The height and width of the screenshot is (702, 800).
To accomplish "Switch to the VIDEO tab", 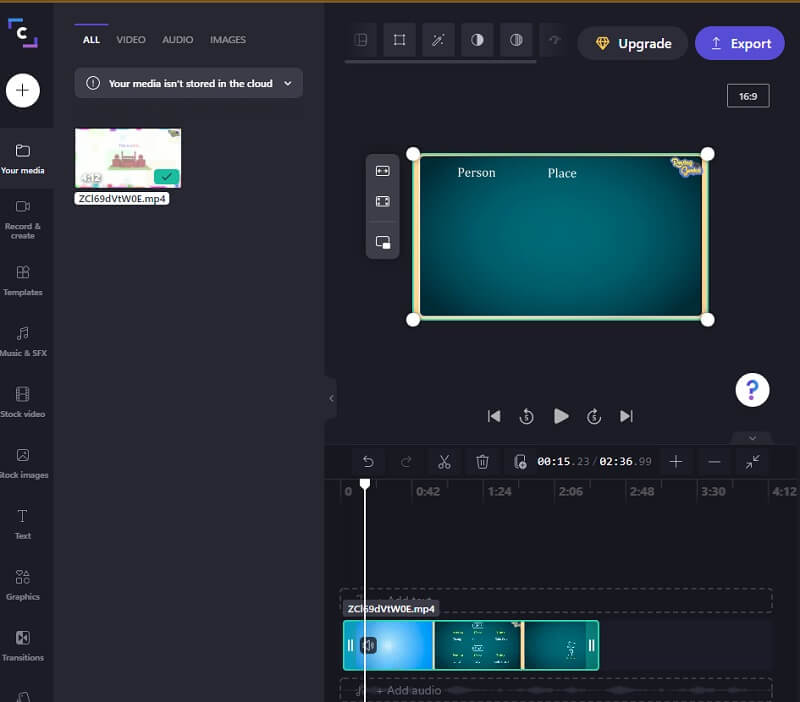I will 131,40.
